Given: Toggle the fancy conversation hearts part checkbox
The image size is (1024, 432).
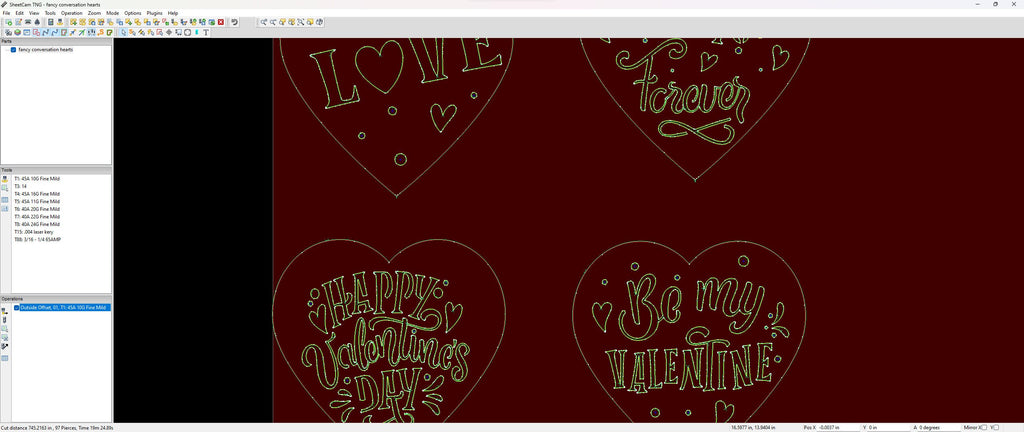Looking at the screenshot, I should pyautogui.click(x=14, y=50).
